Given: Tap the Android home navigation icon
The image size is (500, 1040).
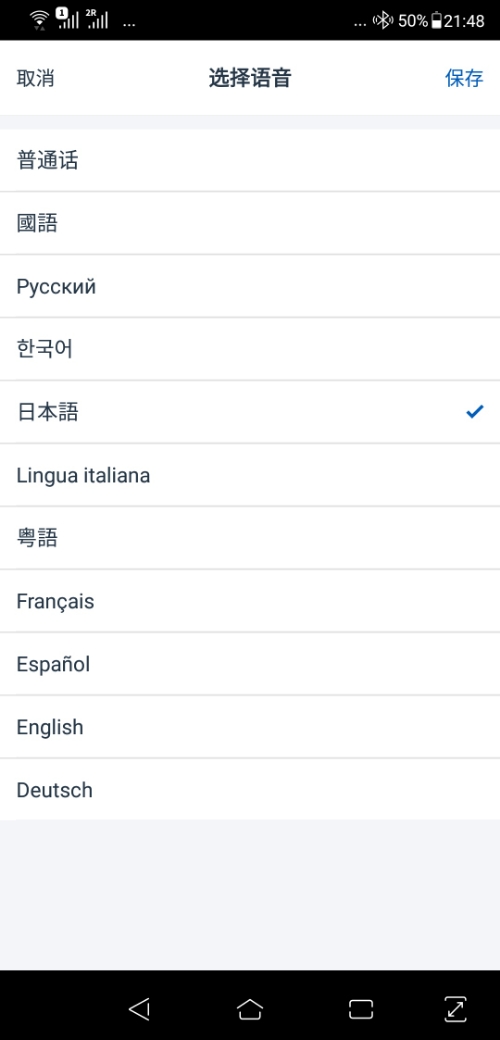Looking at the screenshot, I should coord(250,1009).
